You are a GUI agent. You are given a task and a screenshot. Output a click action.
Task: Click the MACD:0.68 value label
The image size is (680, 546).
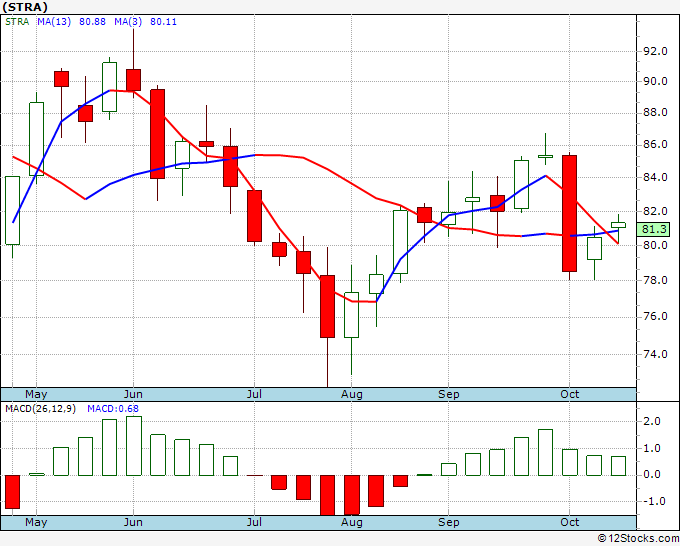coord(113,409)
